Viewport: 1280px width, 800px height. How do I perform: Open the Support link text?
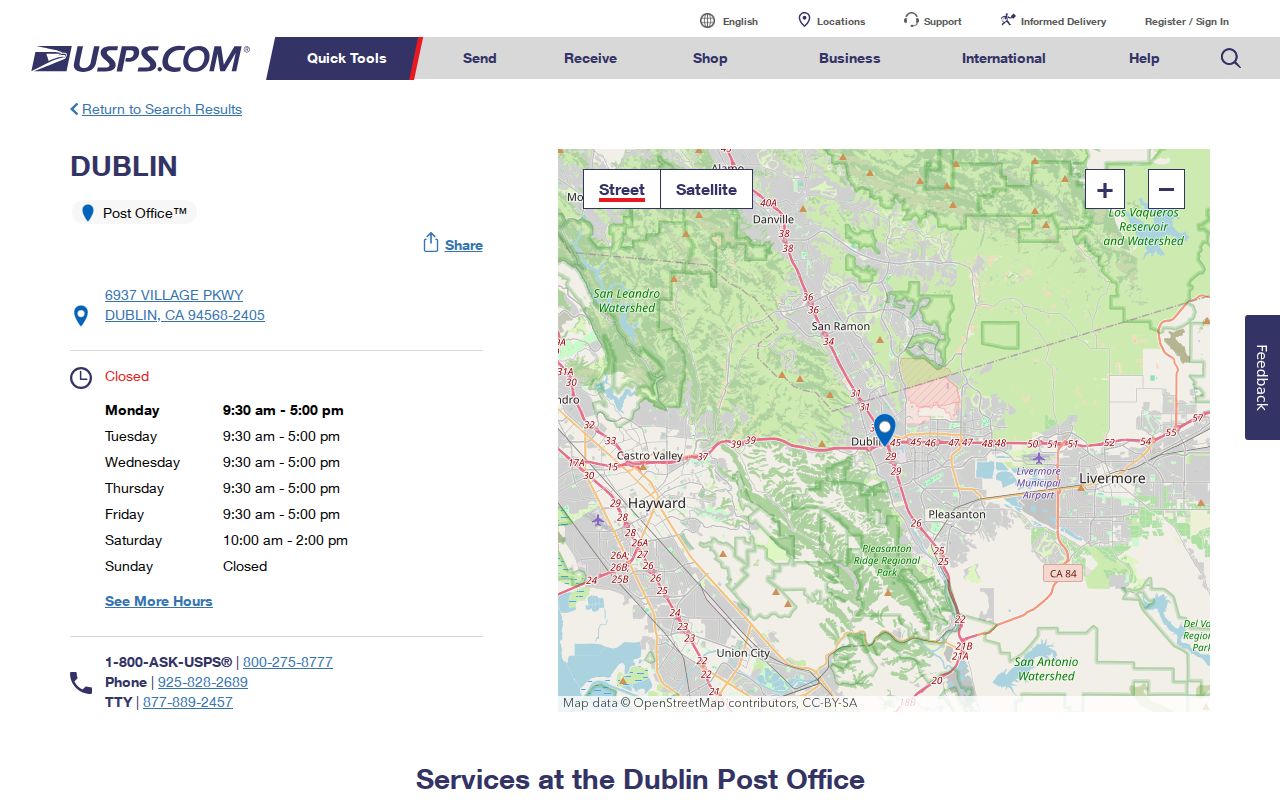(943, 21)
